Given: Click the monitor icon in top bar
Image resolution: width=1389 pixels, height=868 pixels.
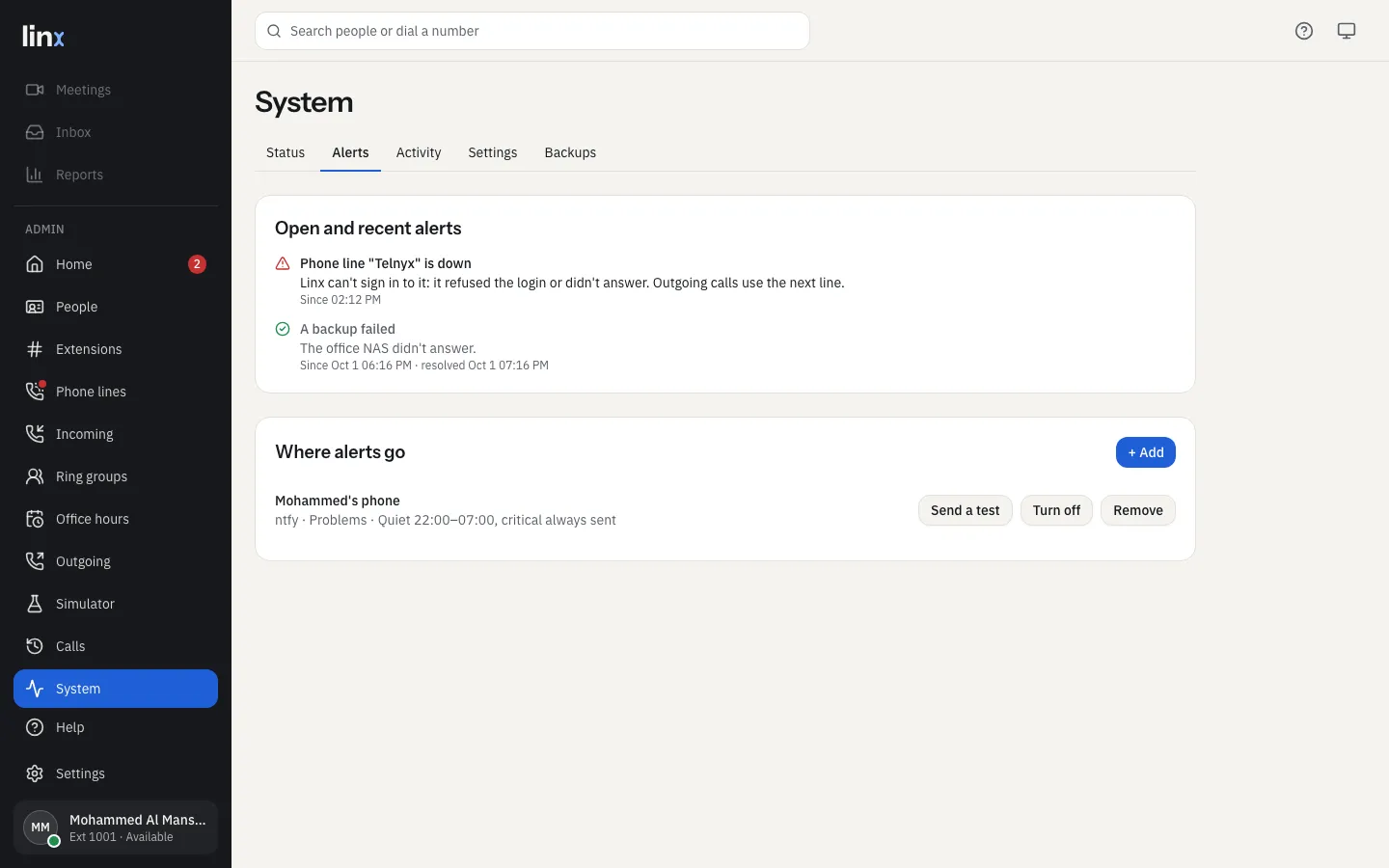Looking at the screenshot, I should point(1347,31).
